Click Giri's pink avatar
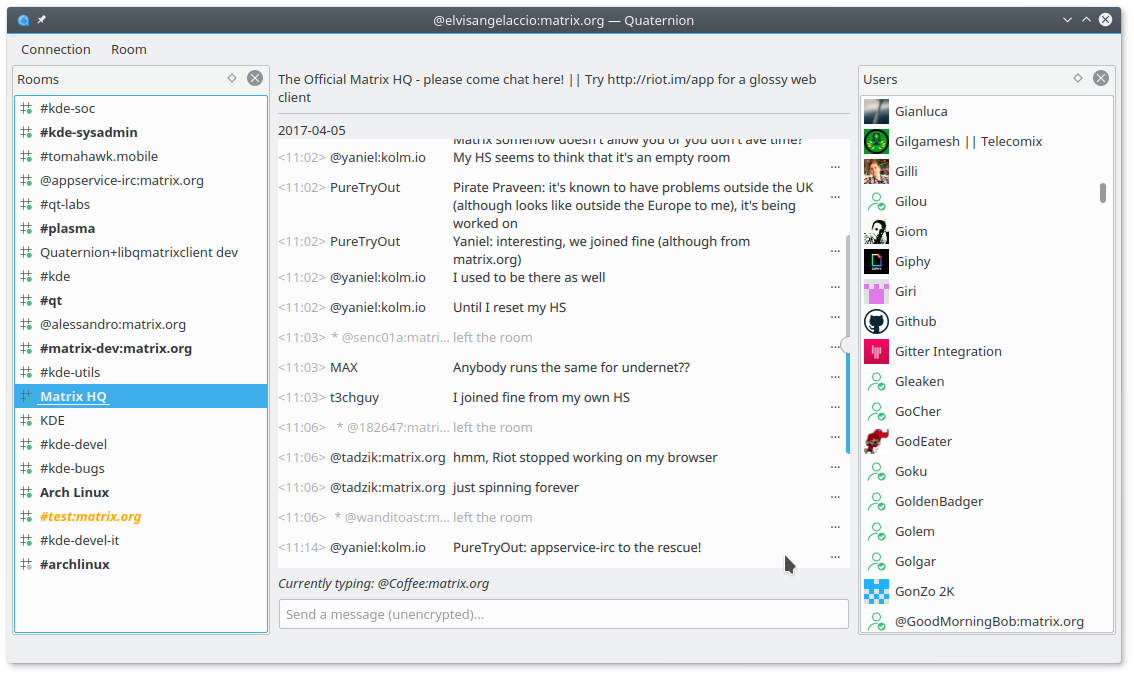The width and height of the screenshot is (1134, 676). pyautogui.click(x=876, y=291)
